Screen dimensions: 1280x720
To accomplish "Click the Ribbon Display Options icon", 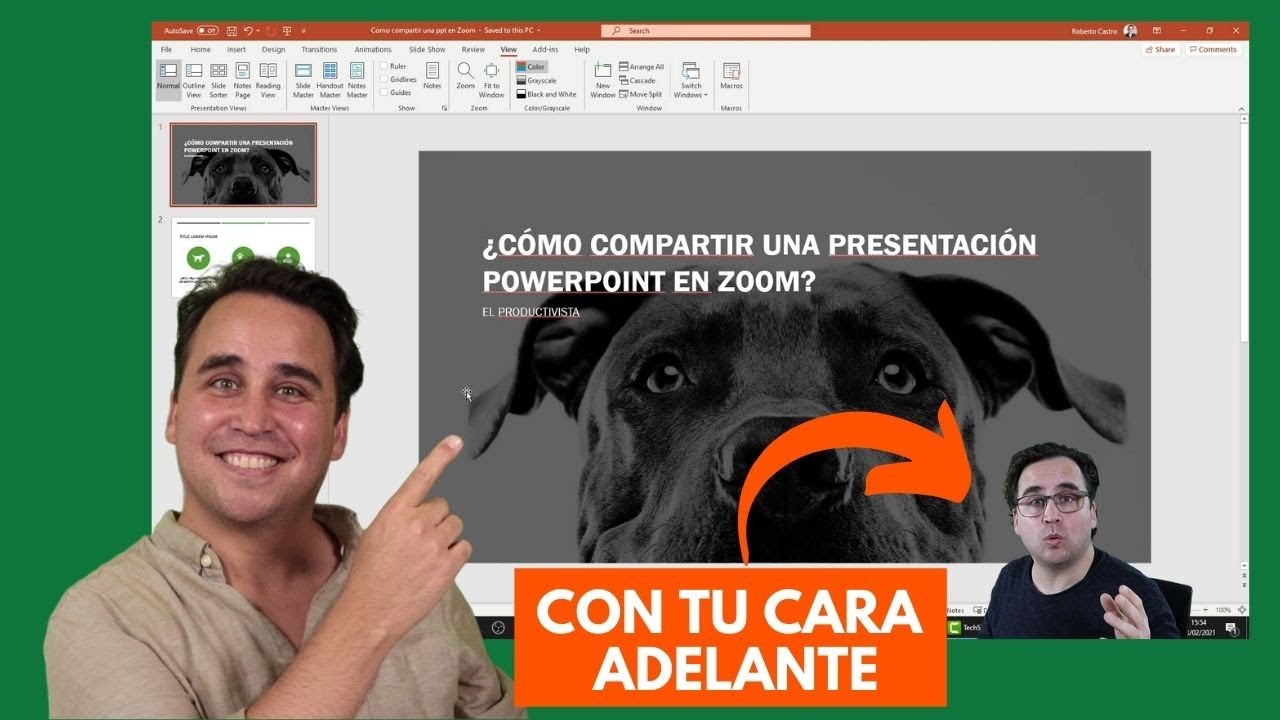I will (1157, 31).
